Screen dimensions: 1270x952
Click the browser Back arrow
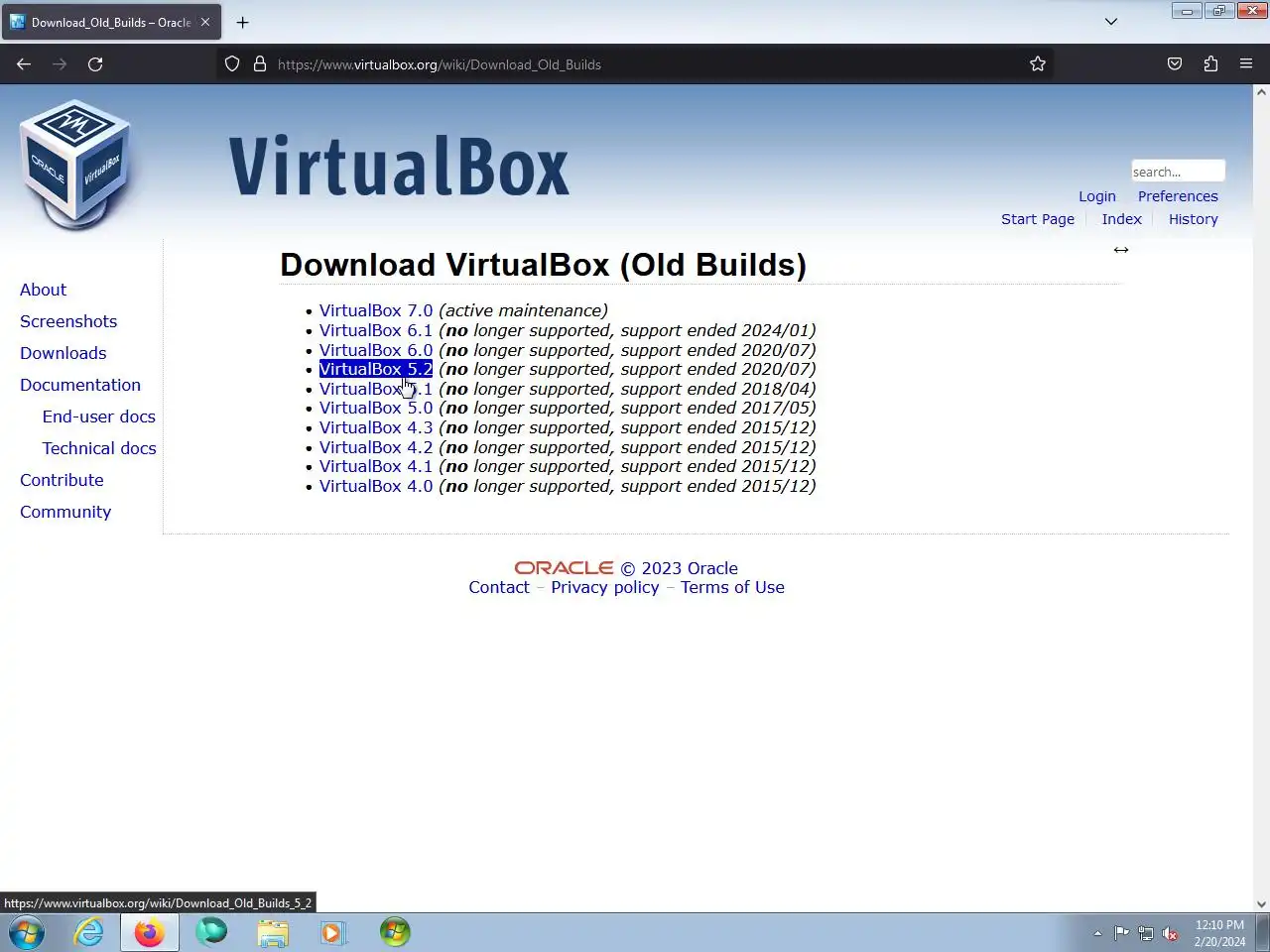(24, 64)
